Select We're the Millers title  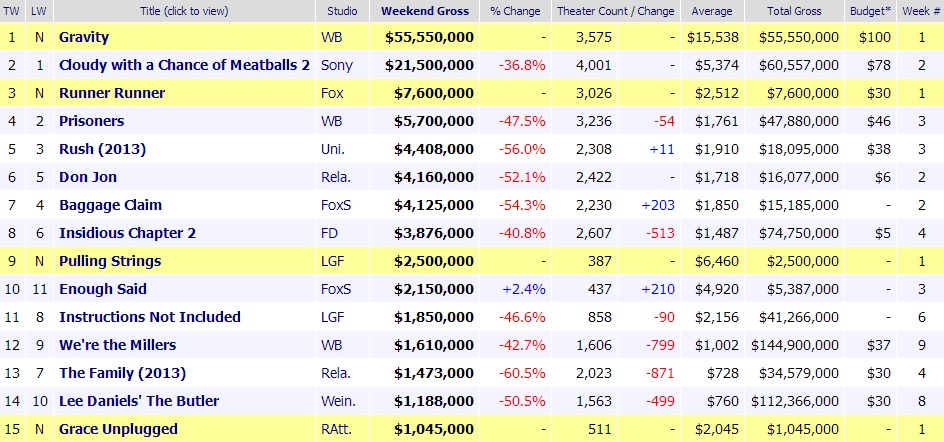[x=117, y=345]
